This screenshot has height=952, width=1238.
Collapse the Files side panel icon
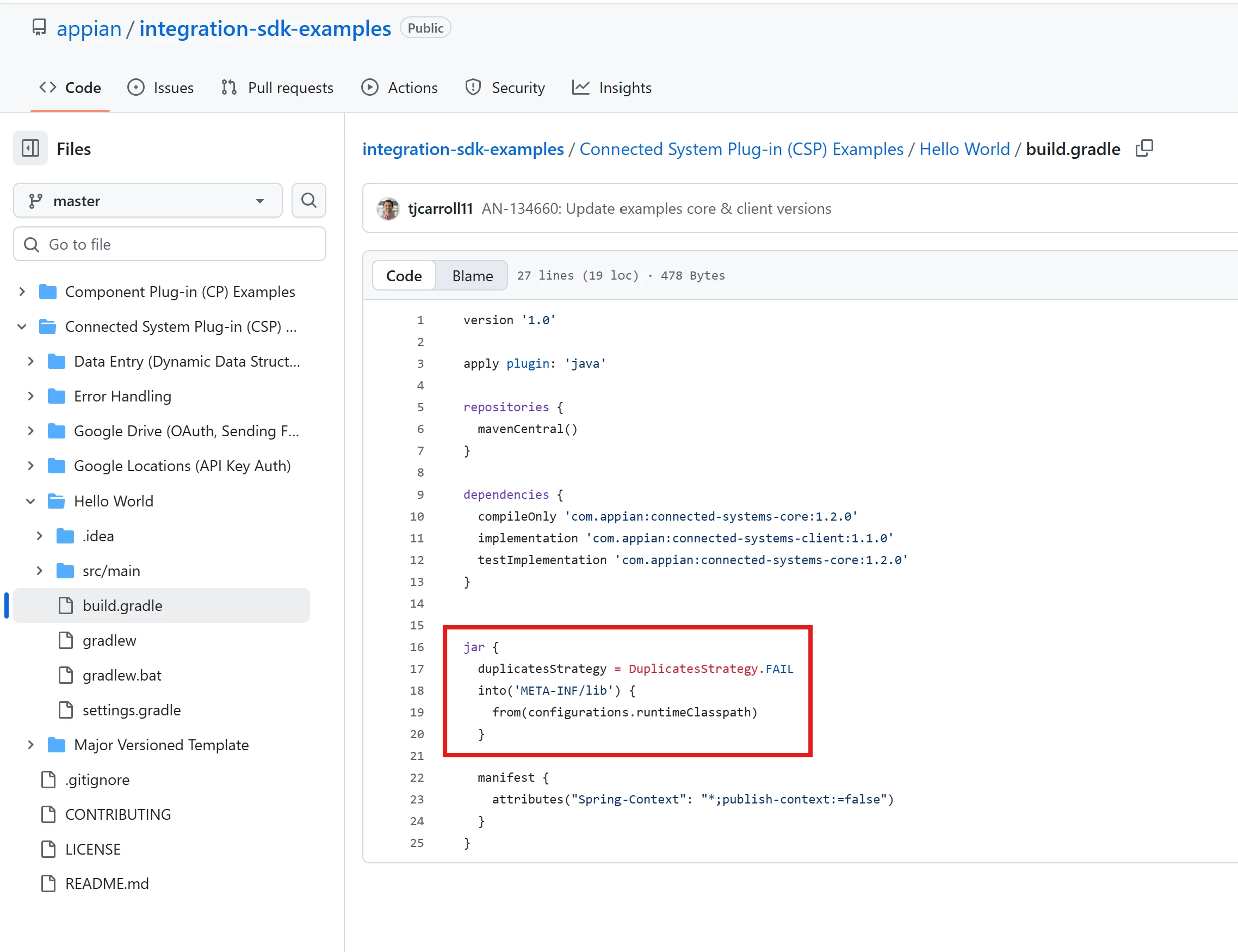pyautogui.click(x=30, y=149)
